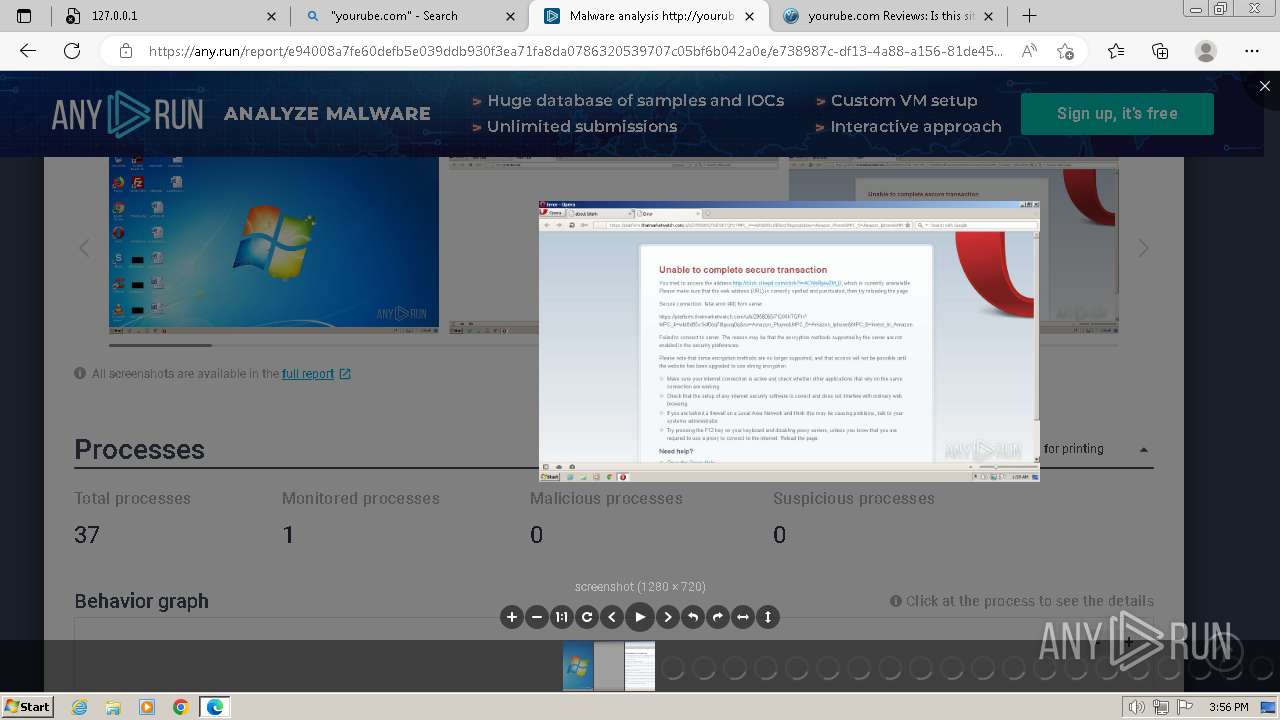Image resolution: width=1280 pixels, height=720 pixels.
Task: Click the 3:56 PM system clock
Action: 1229,707
